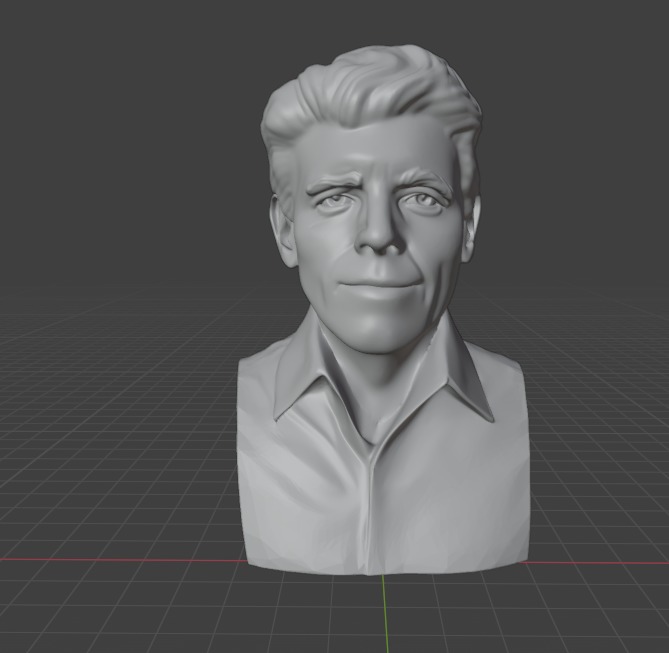
Task: Select the sculpted male bust model
Action: 383,309
